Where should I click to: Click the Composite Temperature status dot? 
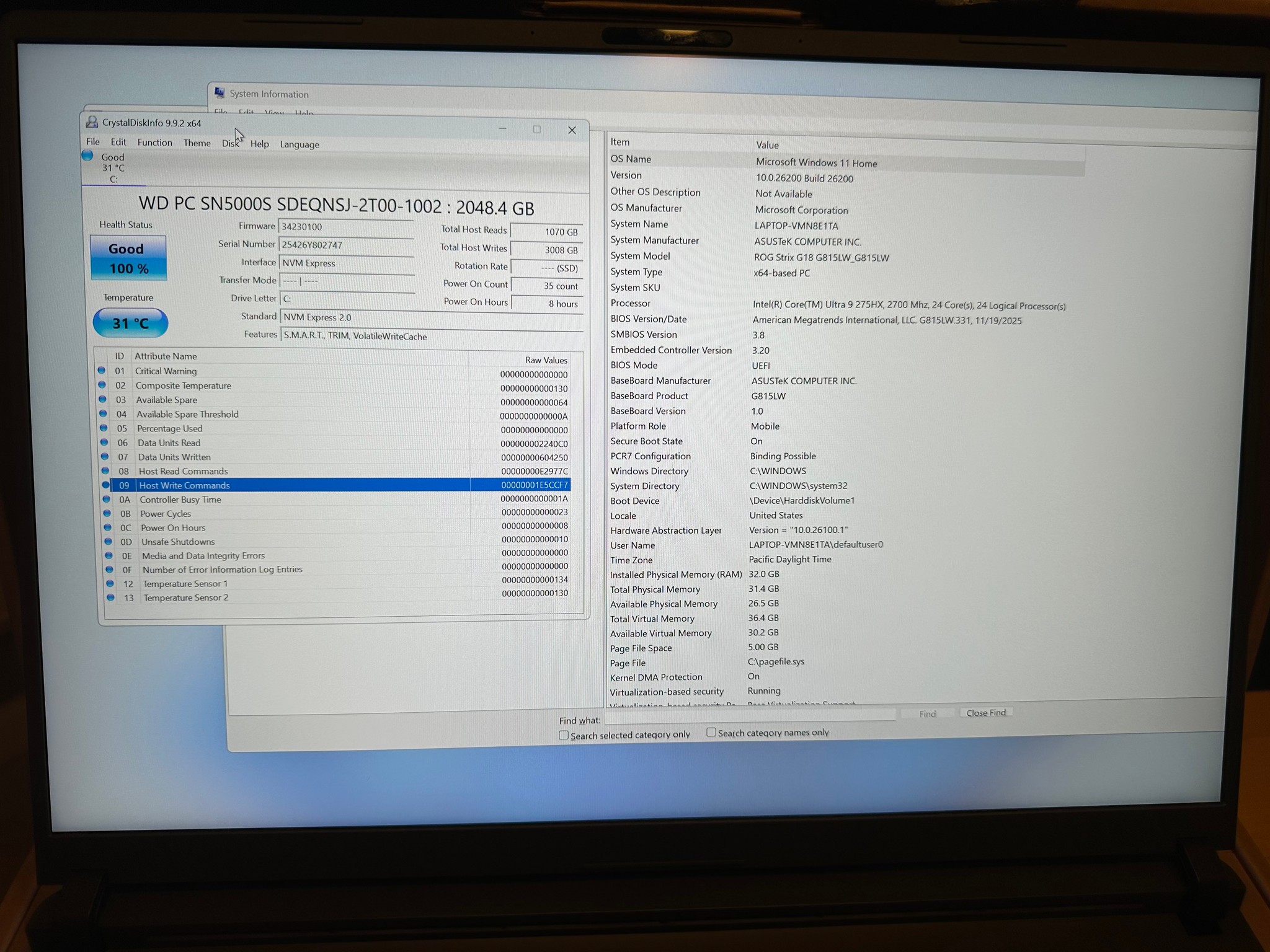point(102,385)
